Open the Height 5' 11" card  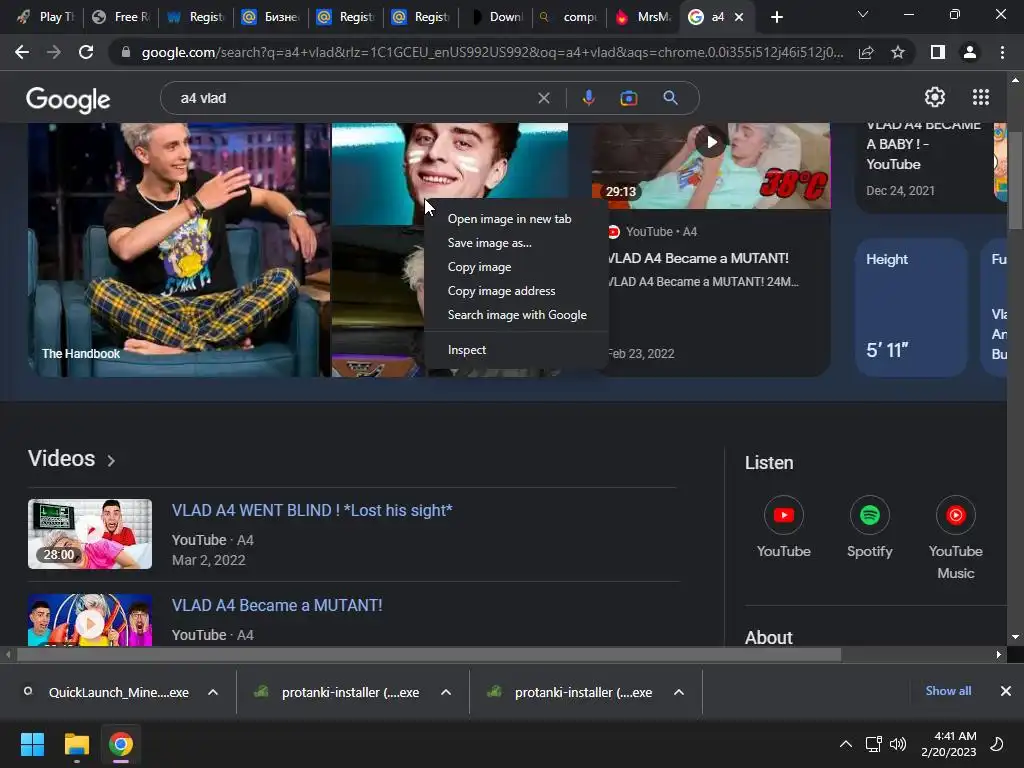tap(911, 307)
